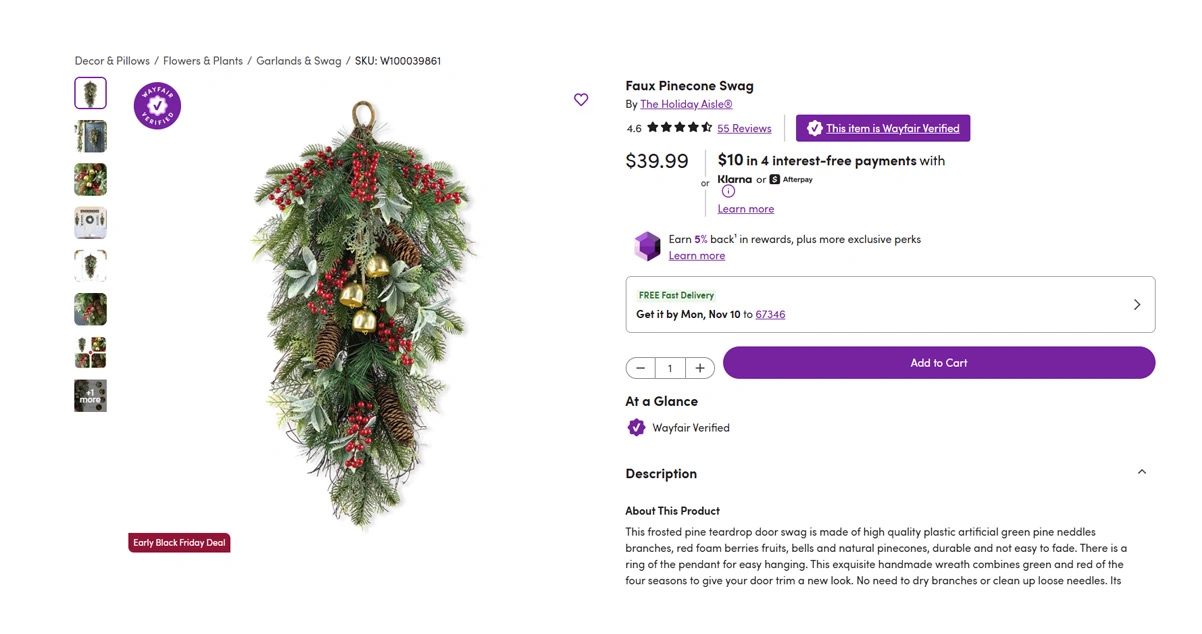Click the "This item is Wayfair Verified" button
Screen dimensions: 1202x634
(x=883, y=128)
